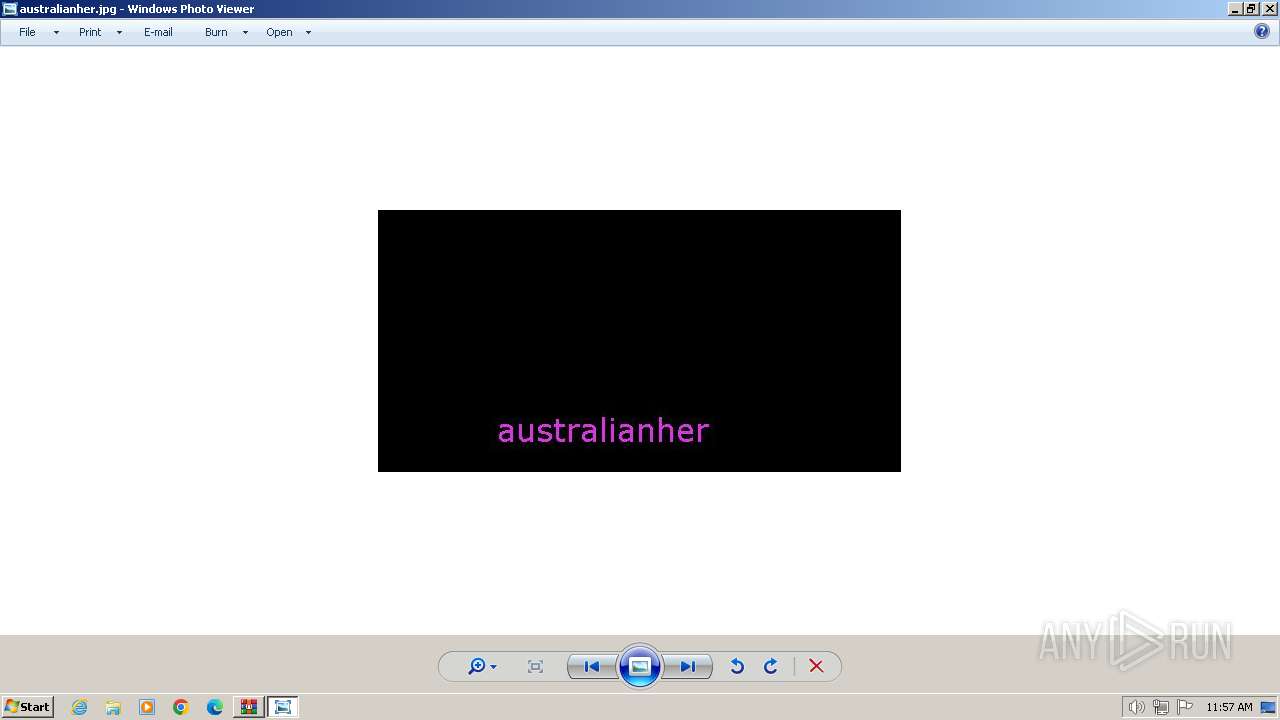Screen dimensions: 1280x720
Task: Open the Print menu
Action: 90,32
